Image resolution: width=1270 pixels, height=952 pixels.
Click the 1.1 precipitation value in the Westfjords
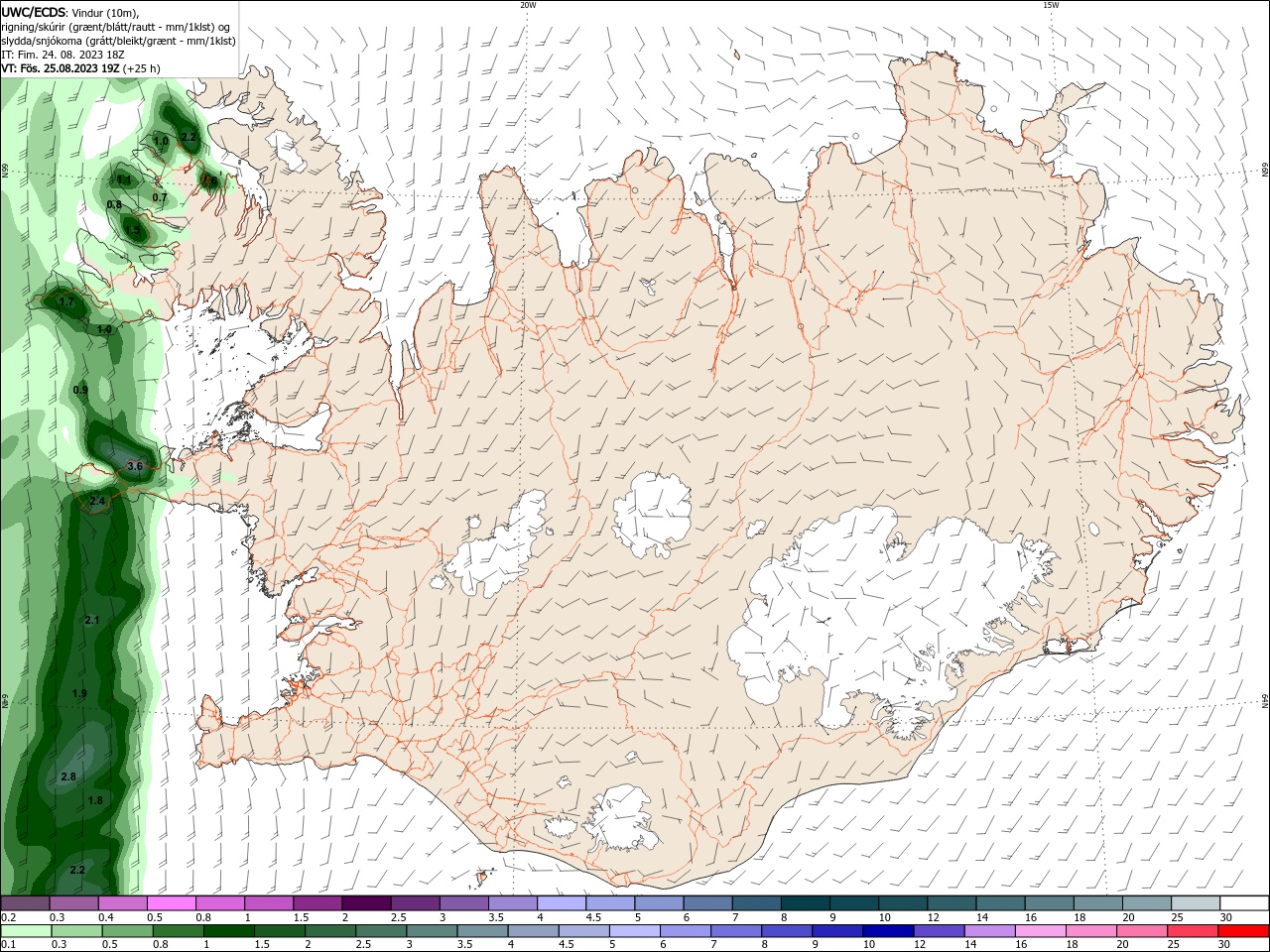124,180
